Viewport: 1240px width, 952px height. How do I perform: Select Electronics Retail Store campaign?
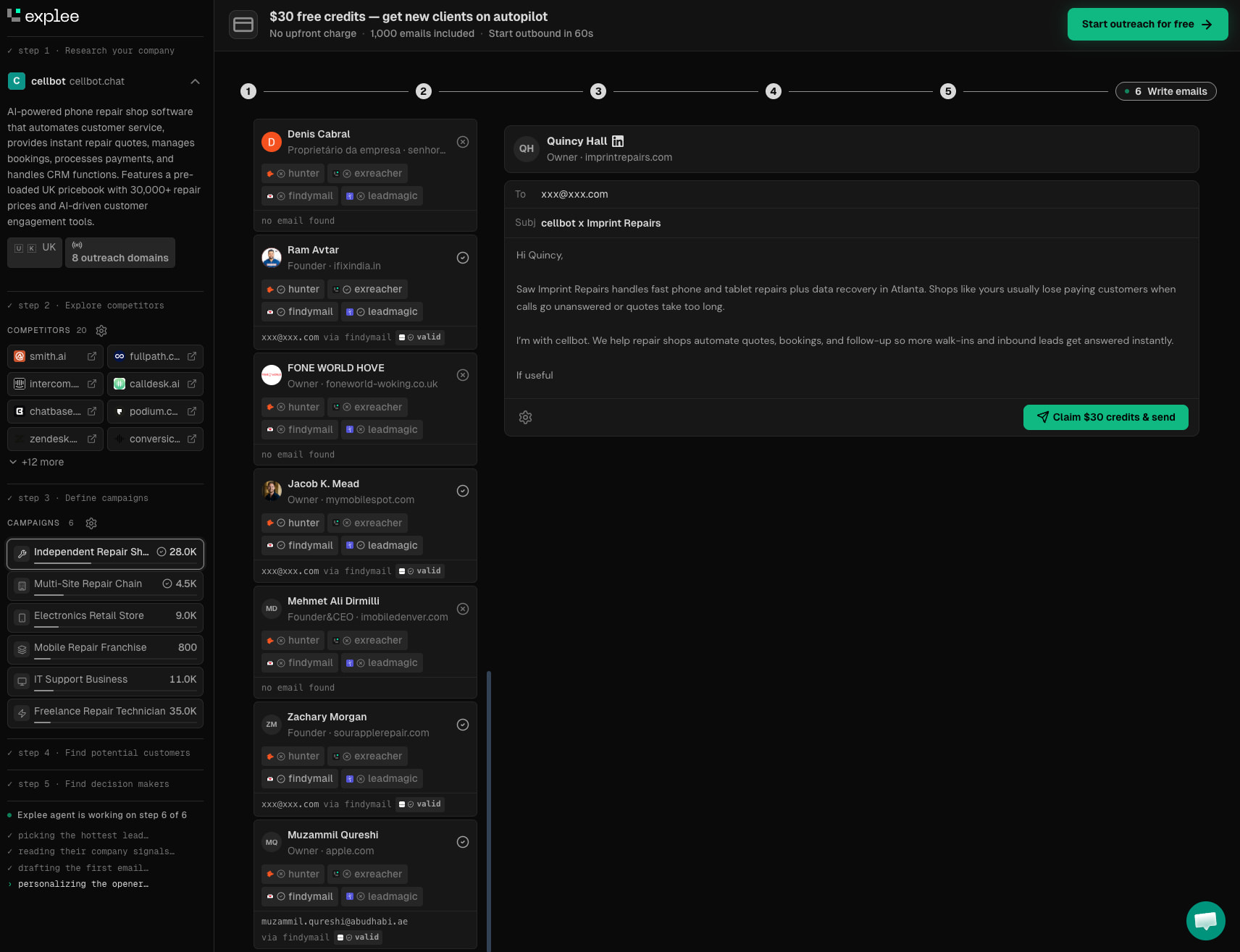(x=105, y=618)
